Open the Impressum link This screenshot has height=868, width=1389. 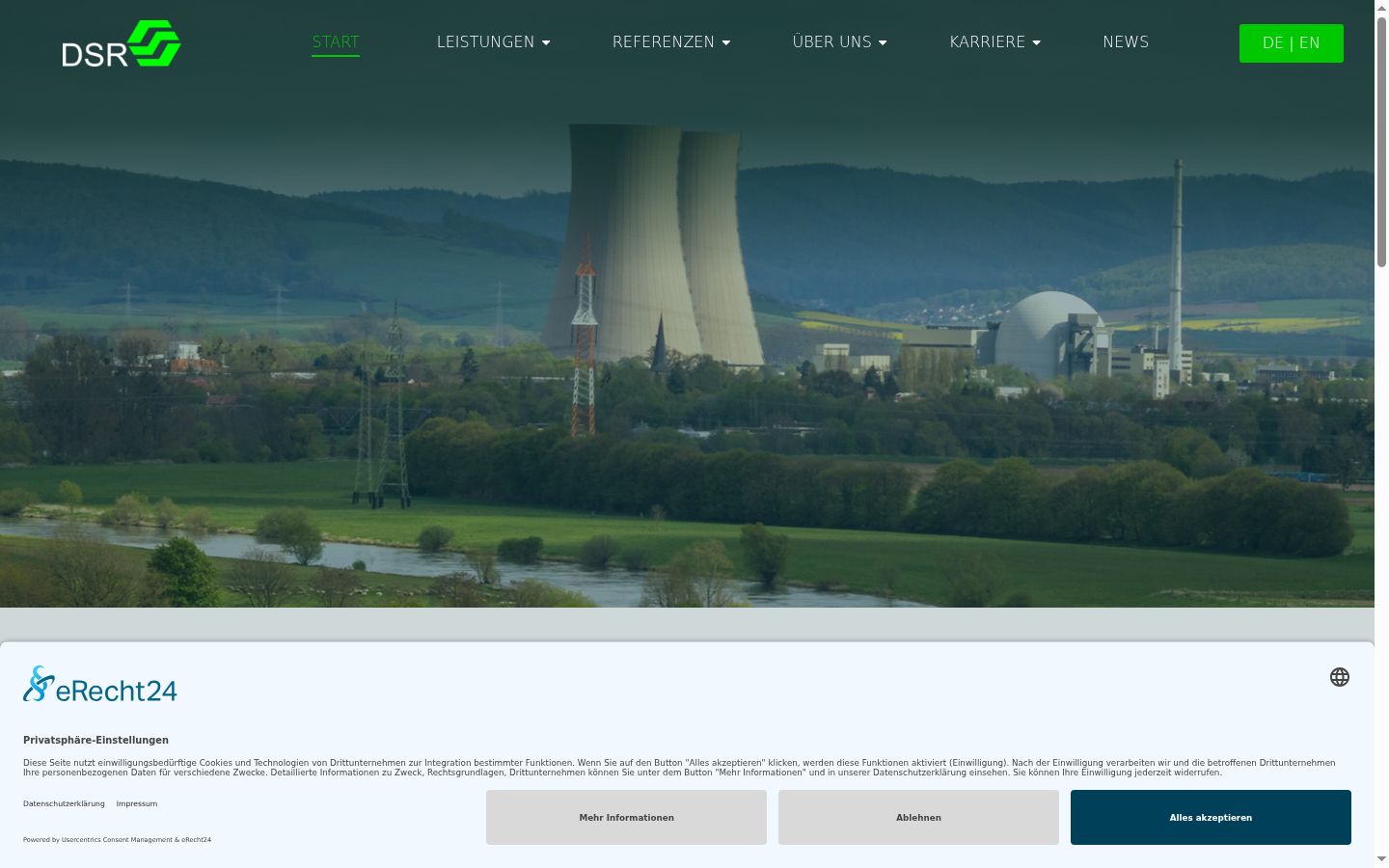[x=137, y=803]
